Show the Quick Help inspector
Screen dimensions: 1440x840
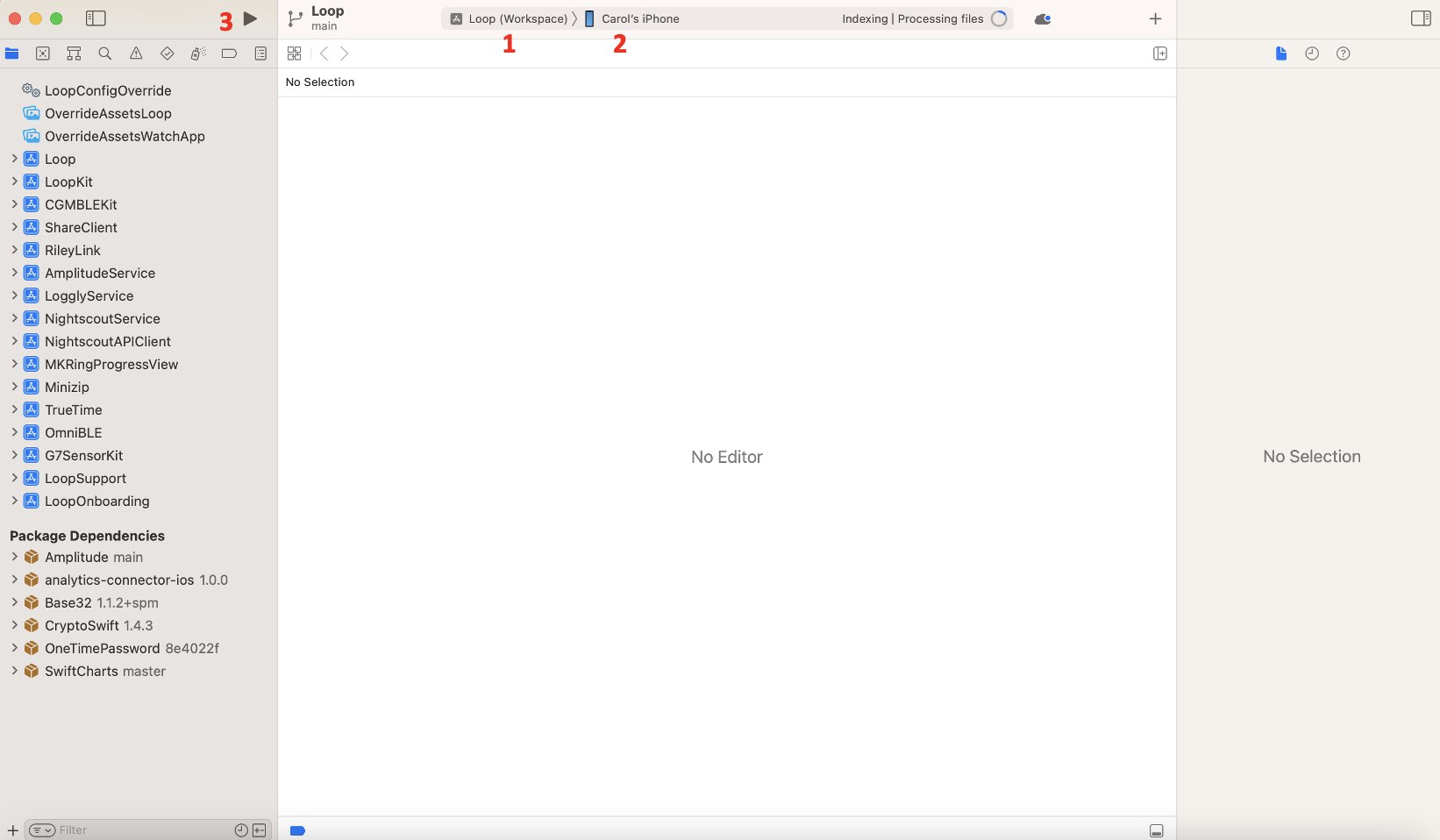click(x=1344, y=53)
